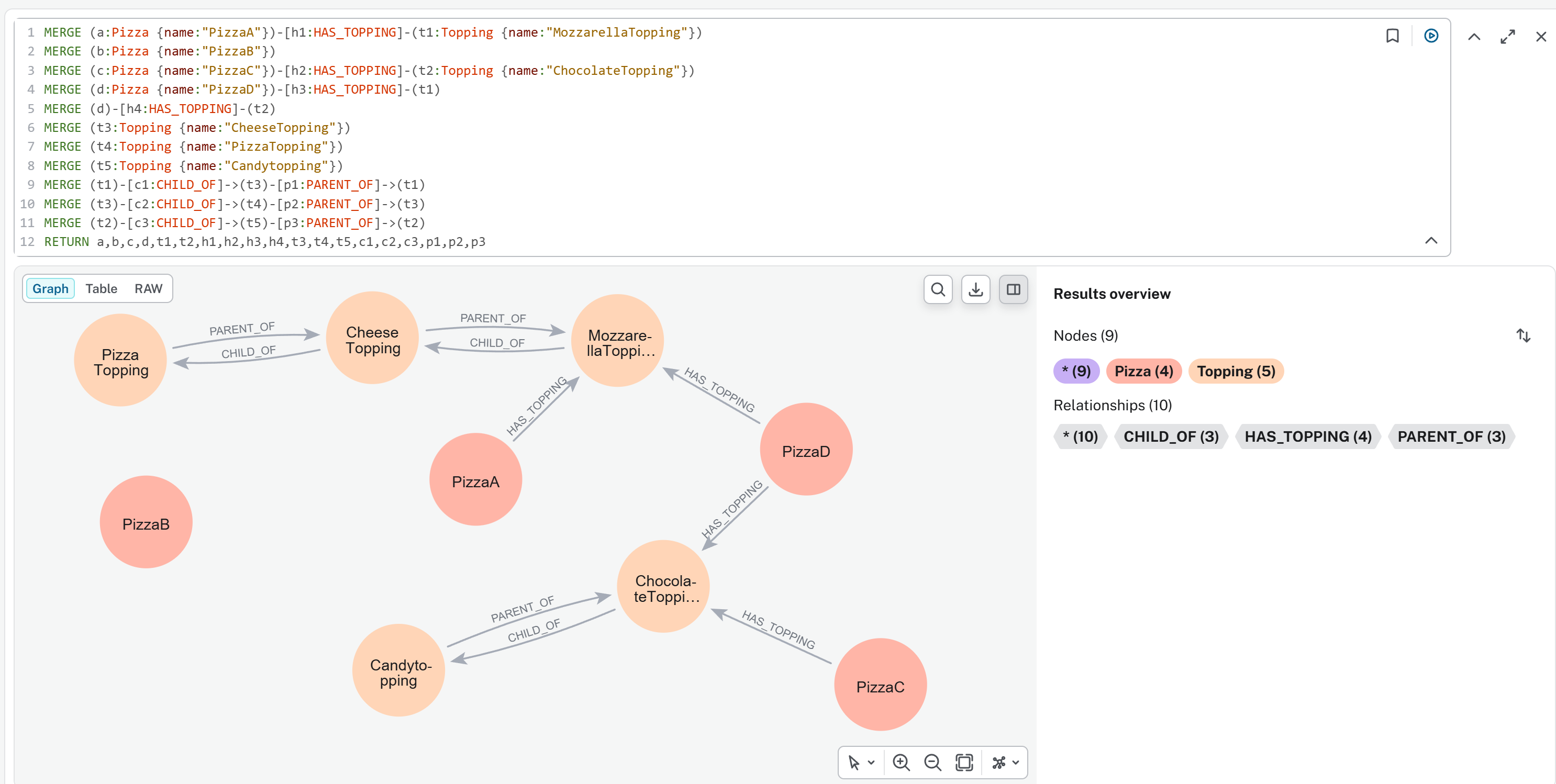This screenshot has height=784, width=1556.
Task: Select the MozzarellaTopping node
Action: (617, 340)
